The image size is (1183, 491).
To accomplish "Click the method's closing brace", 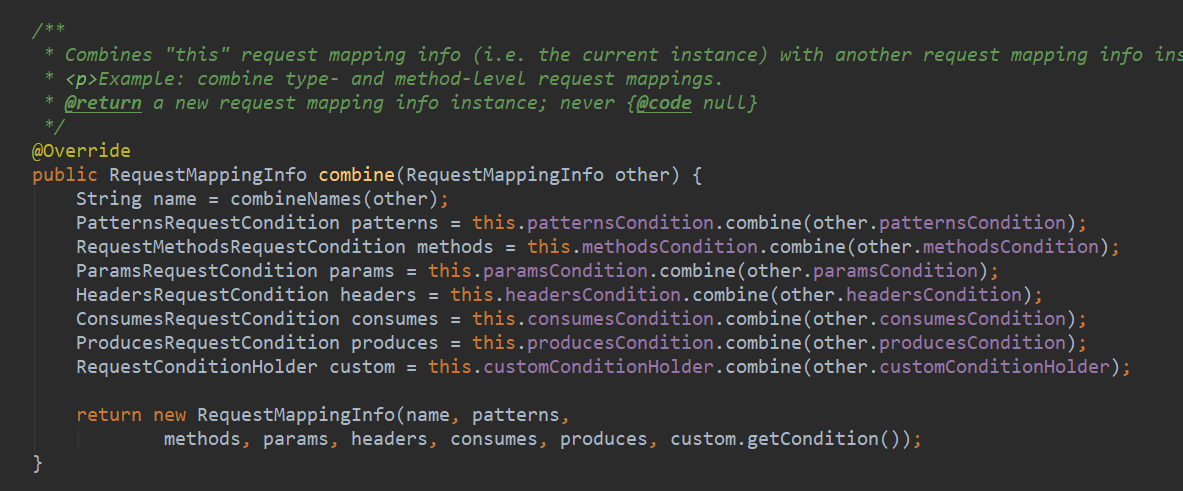I will [x=38, y=463].
